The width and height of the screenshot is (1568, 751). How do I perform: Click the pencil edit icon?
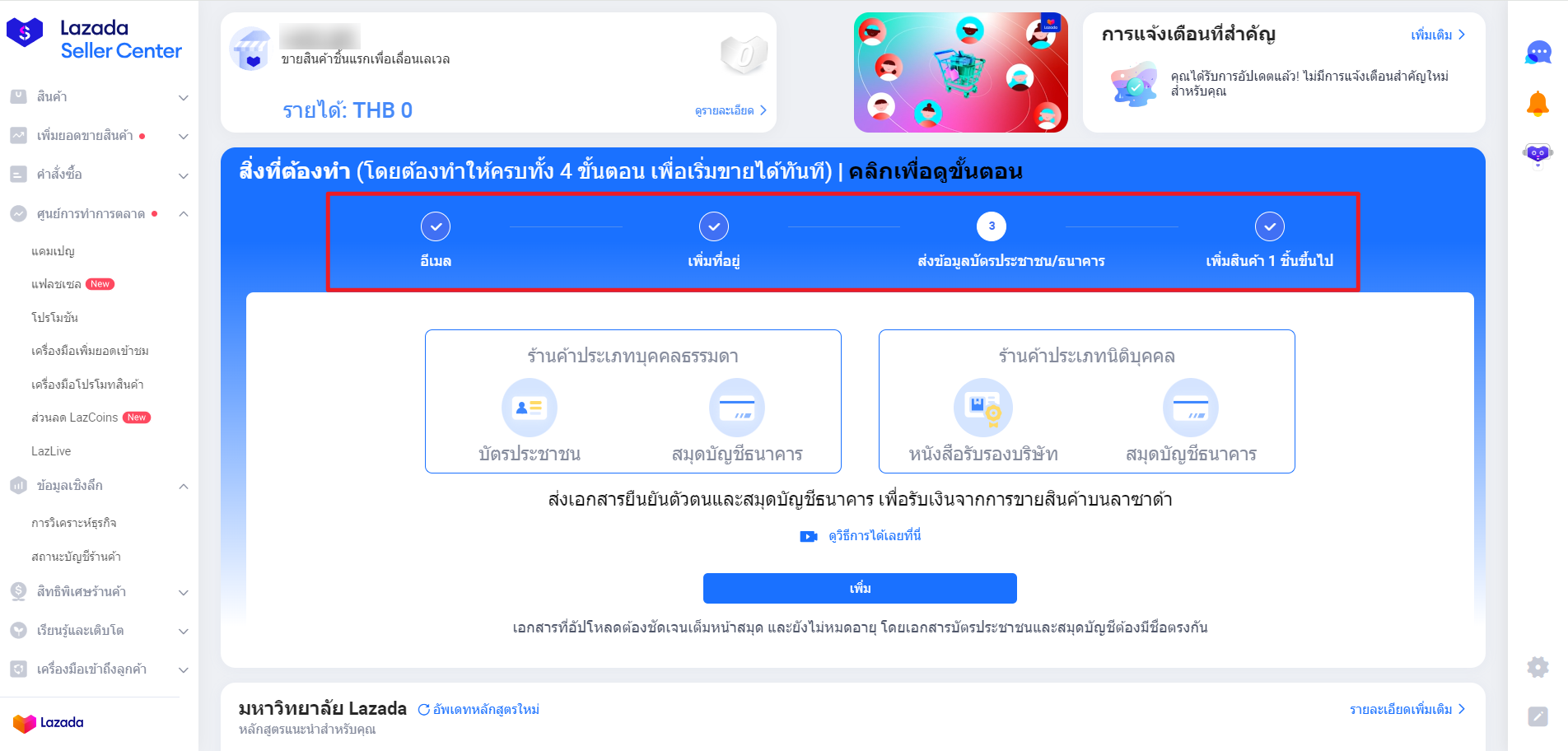pyautogui.click(x=1538, y=716)
